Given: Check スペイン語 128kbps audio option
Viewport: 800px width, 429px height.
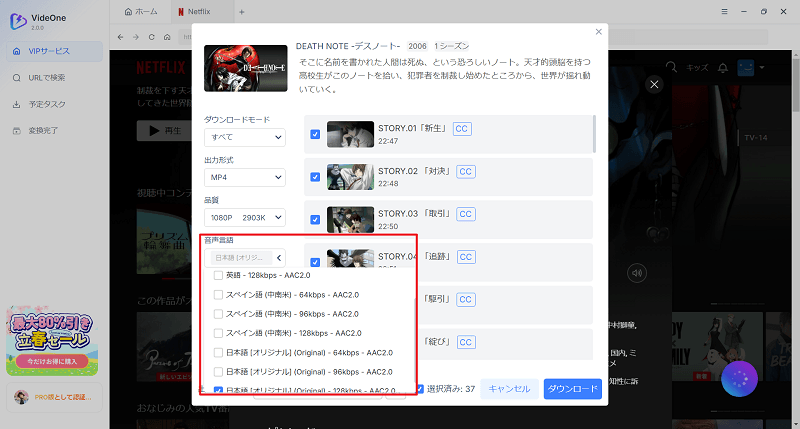Looking at the screenshot, I should [x=218, y=333].
